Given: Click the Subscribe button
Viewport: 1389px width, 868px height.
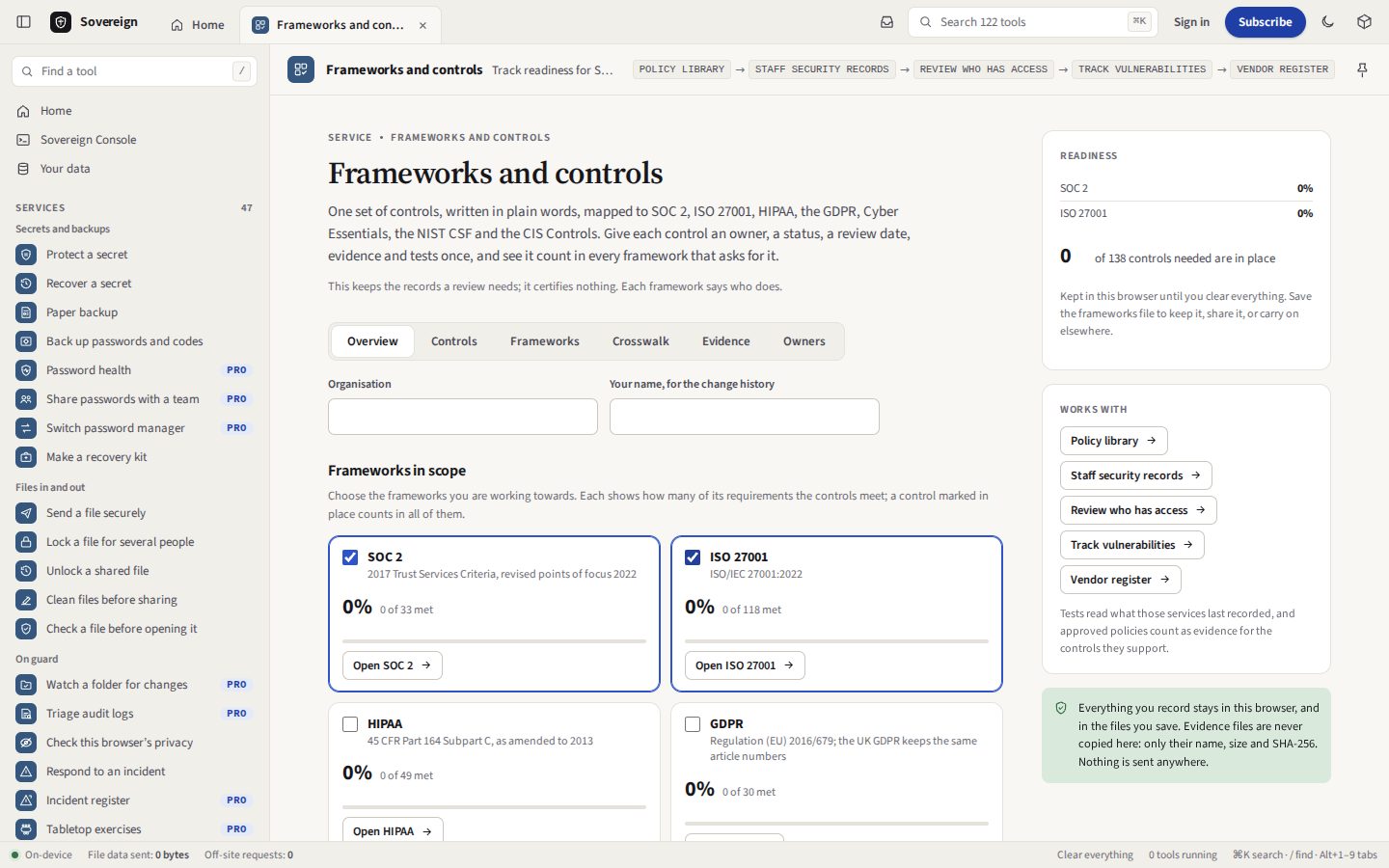Looking at the screenshot, I should point(1266,22).
